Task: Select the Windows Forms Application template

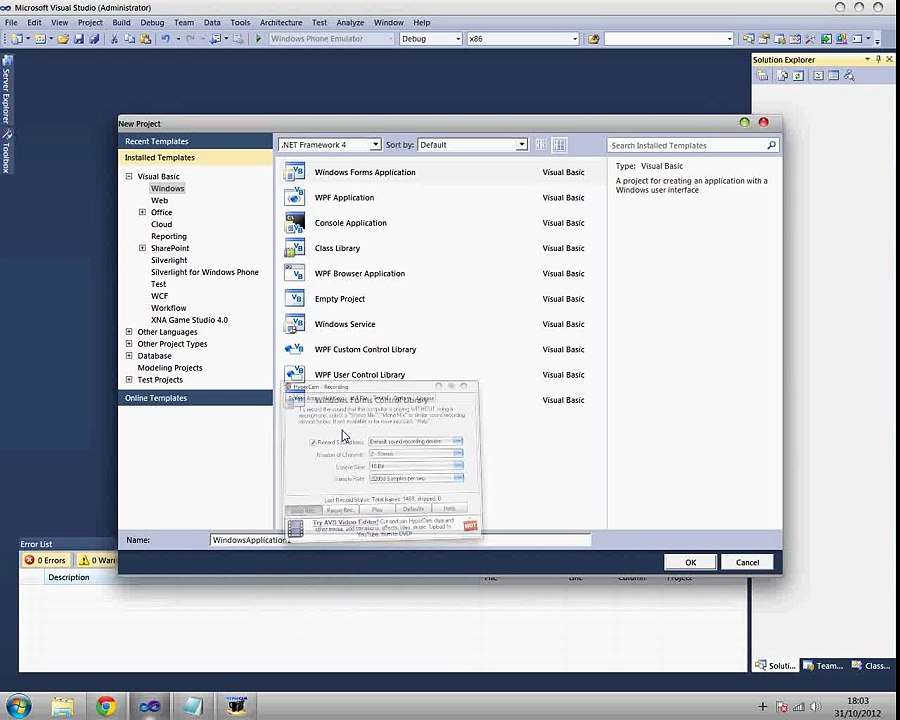Action: tap(439, 172)
